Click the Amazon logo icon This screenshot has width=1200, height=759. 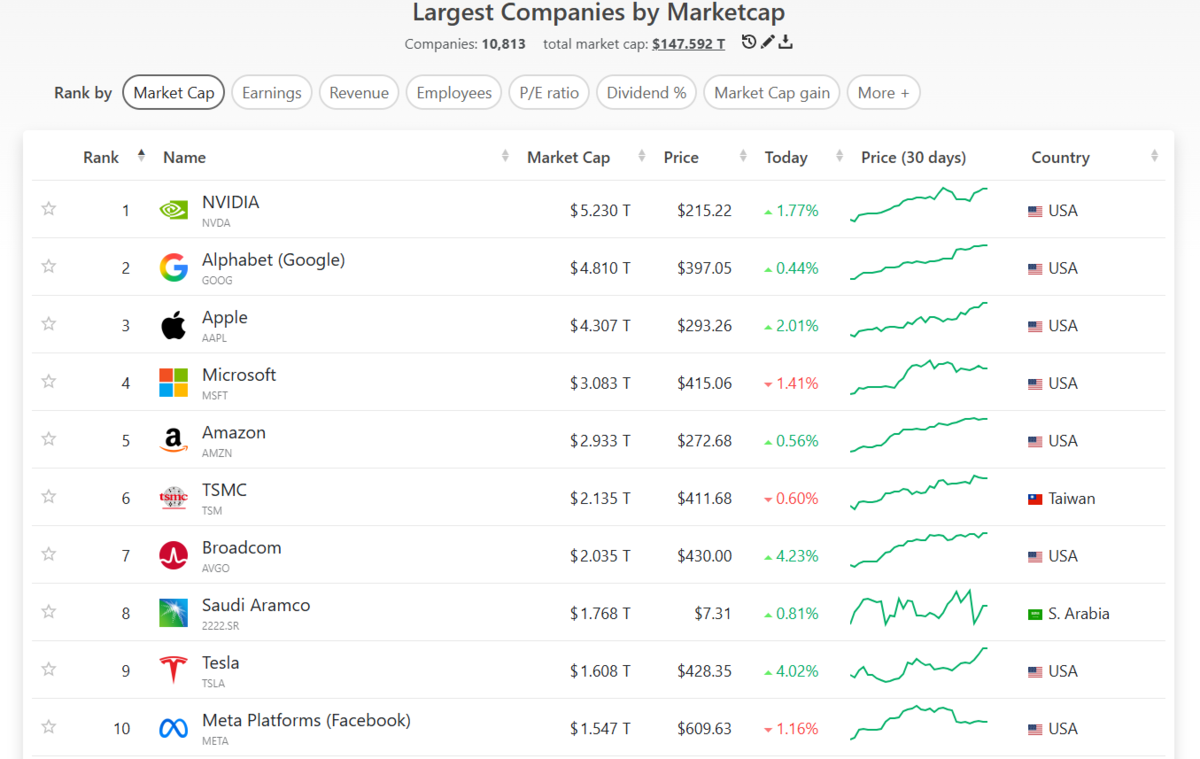[x=173, y=440]
